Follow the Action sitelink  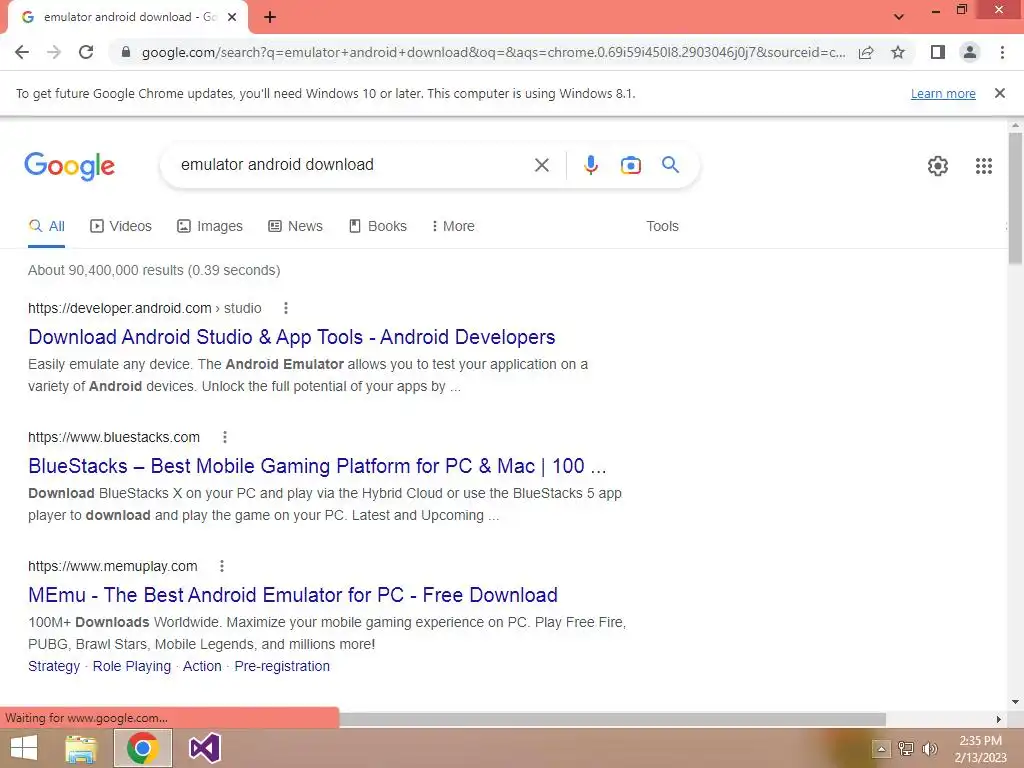[x=202, y=666]
